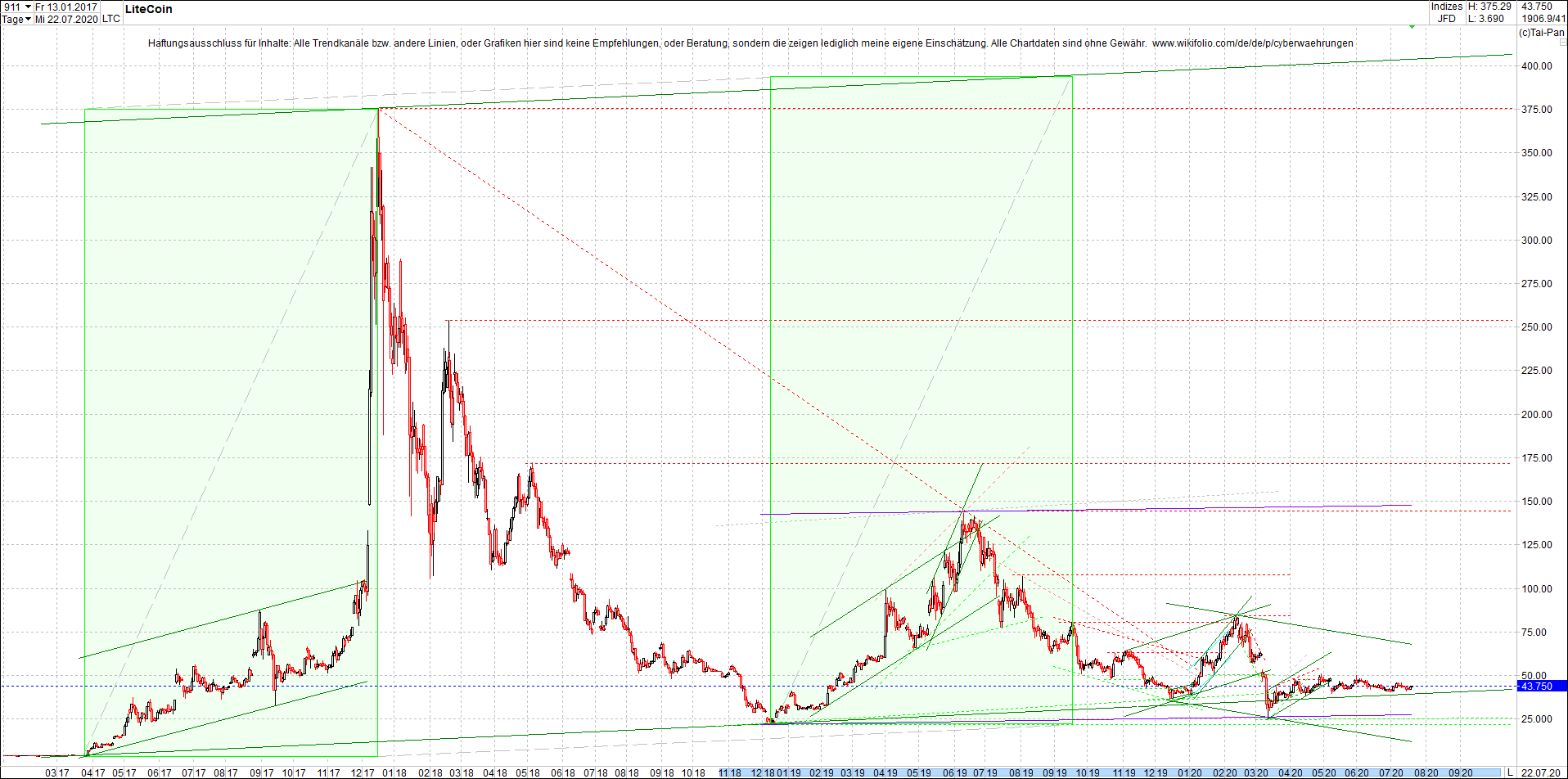
Task: Switch to the Indizes category
Action: click(1446, 7)
